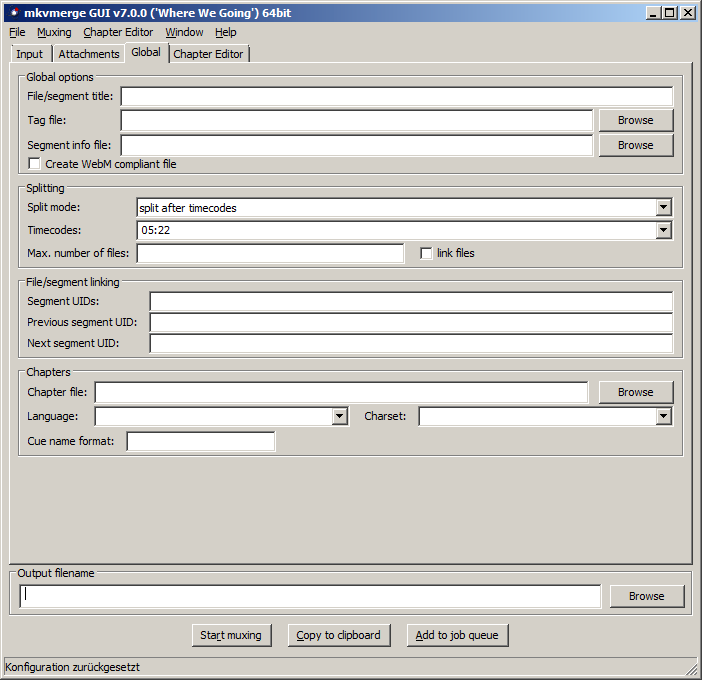Click status text Konfiguration zurückgesetzt

pos(73,667)
